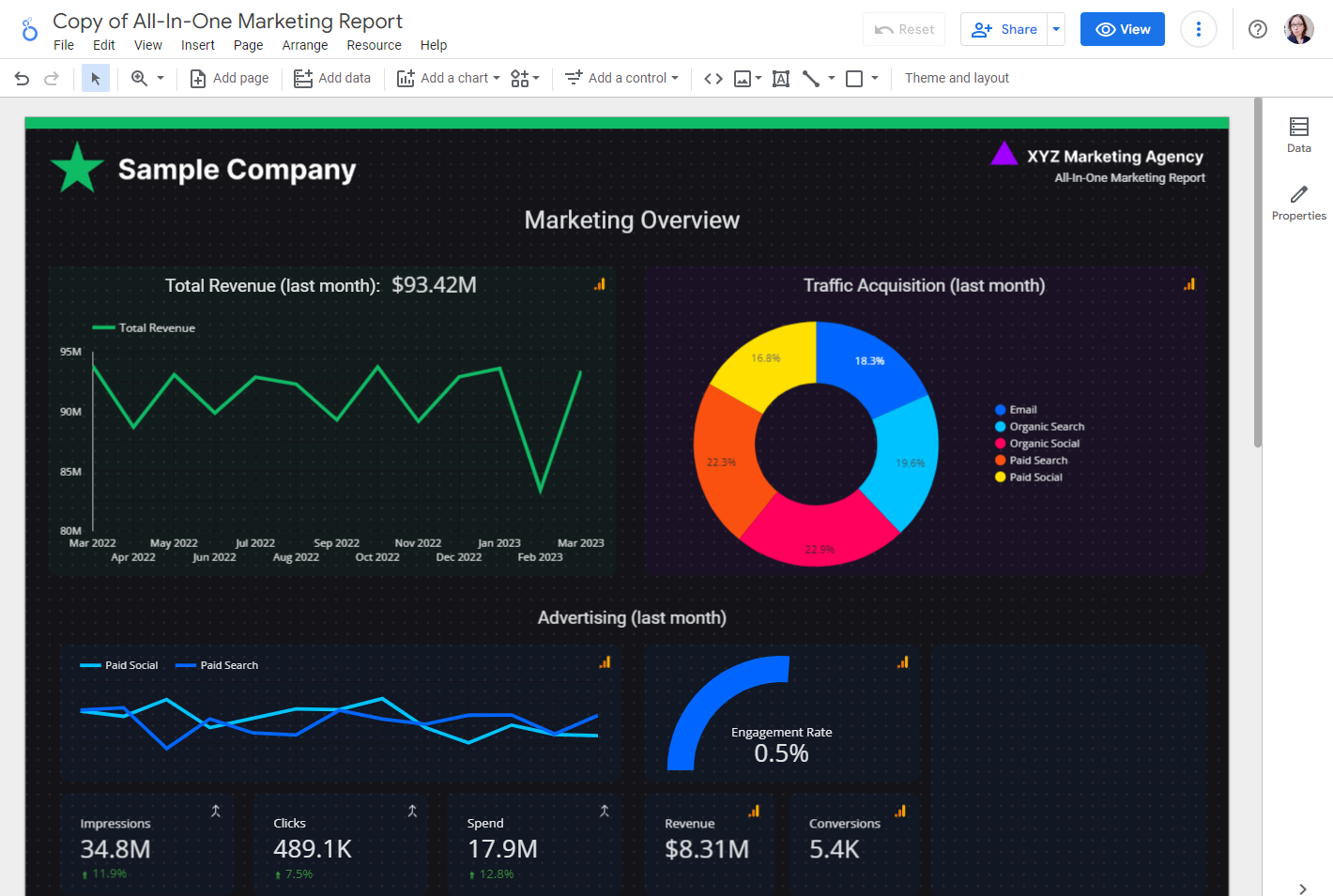Click the blue View button

(x=1122, y=29)
